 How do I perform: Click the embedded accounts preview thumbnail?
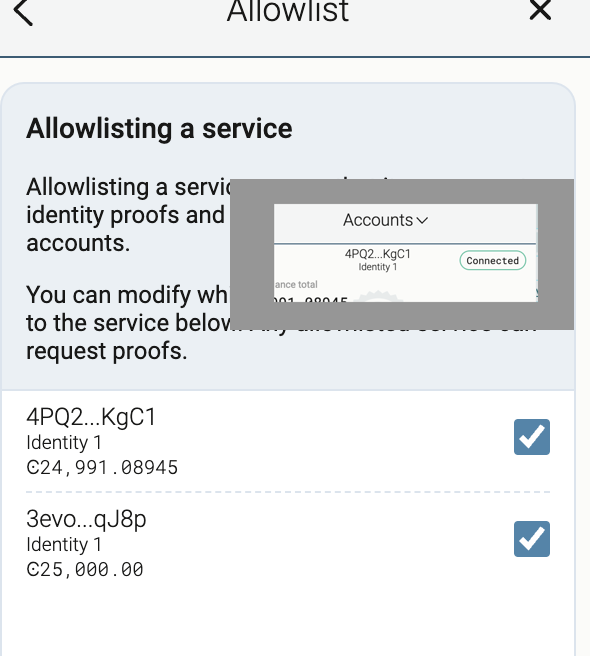(406, 253)
